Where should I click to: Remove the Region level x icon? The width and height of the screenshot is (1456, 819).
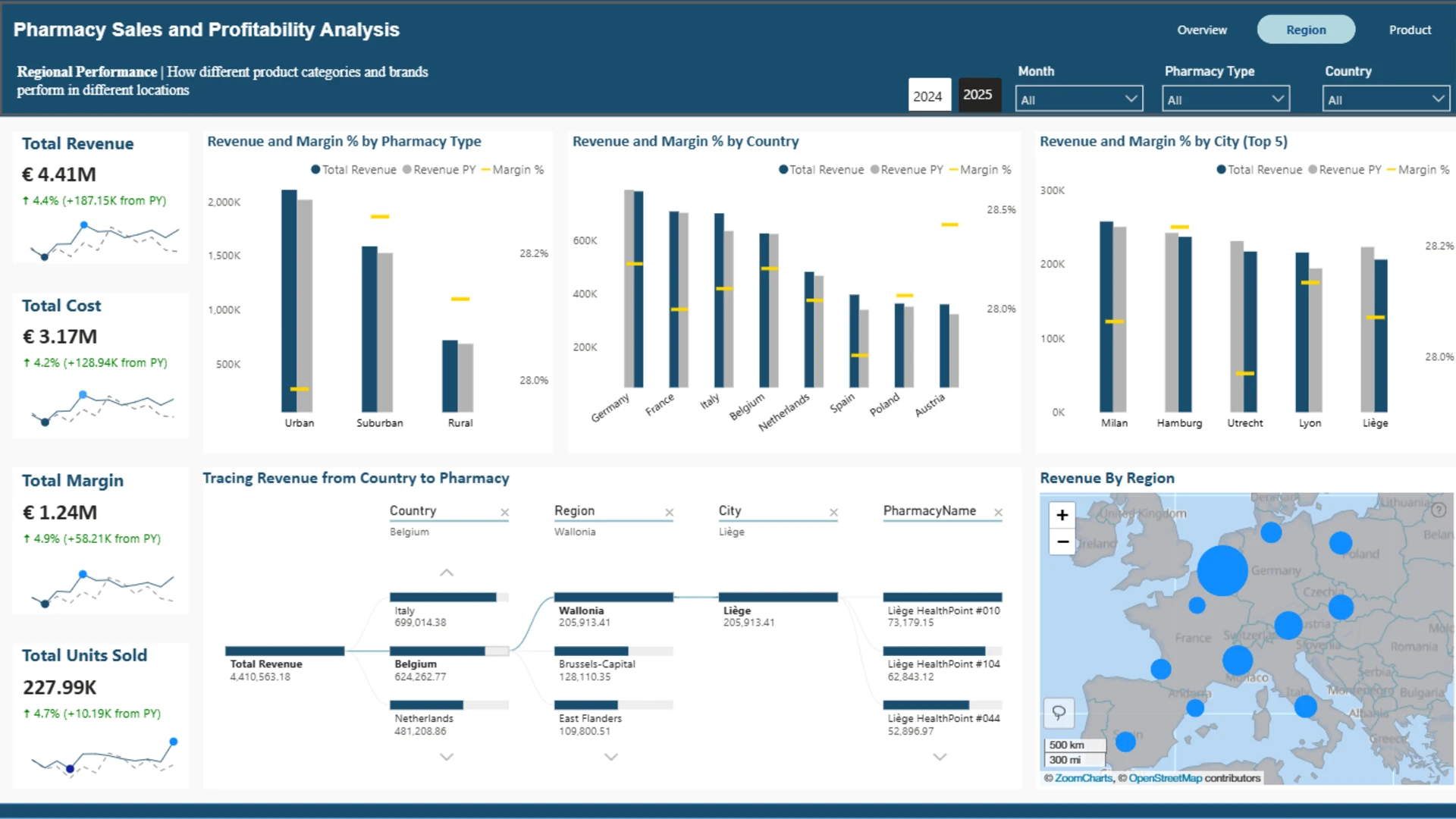pyautogui.click(x=669, y=513)
